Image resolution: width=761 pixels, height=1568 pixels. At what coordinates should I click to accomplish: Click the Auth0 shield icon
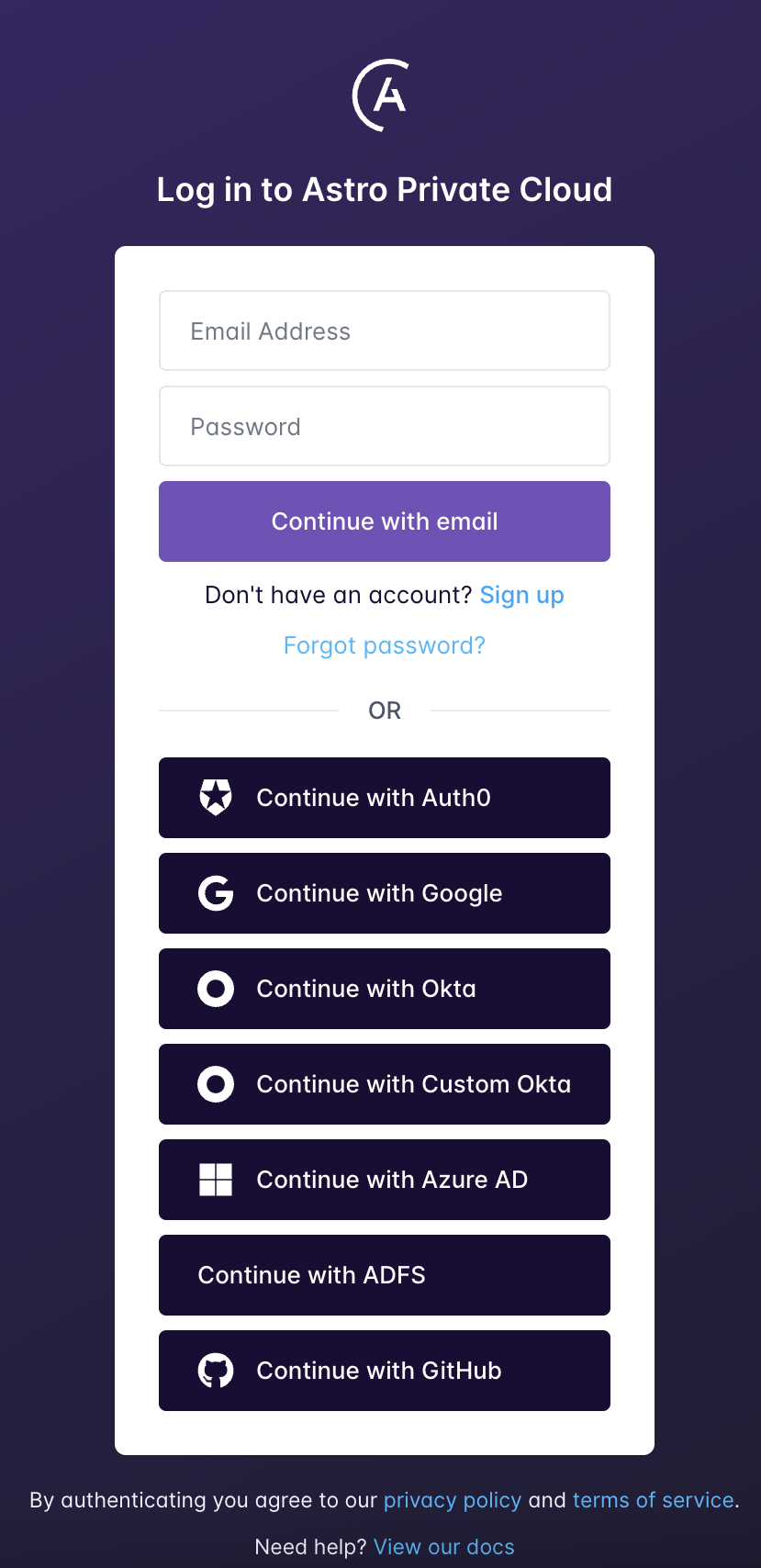click(215, 797)
